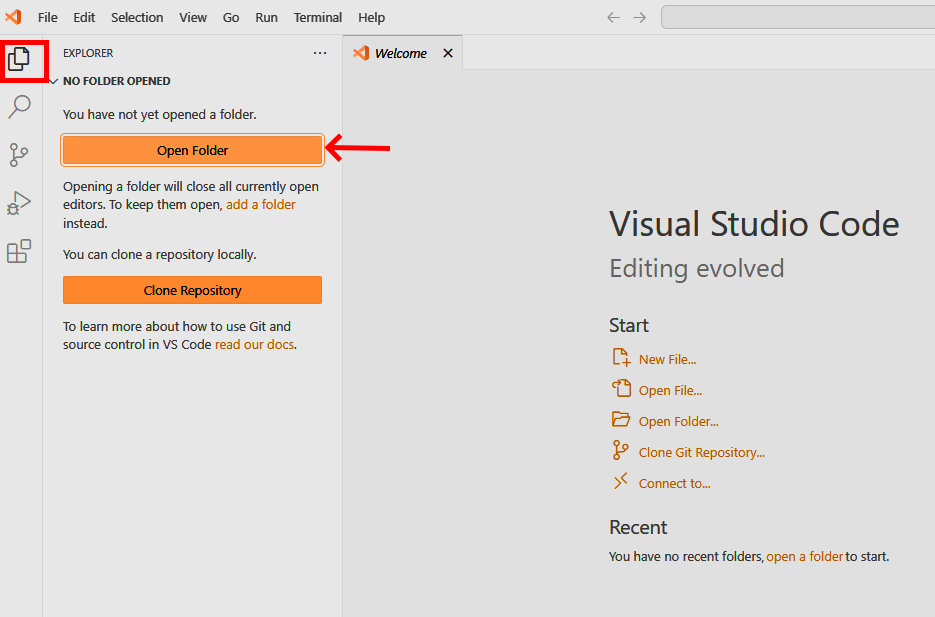Viewport: 935px width, 617px height.
Task: Open the Source Control view icon
Action: coord(19,154)
